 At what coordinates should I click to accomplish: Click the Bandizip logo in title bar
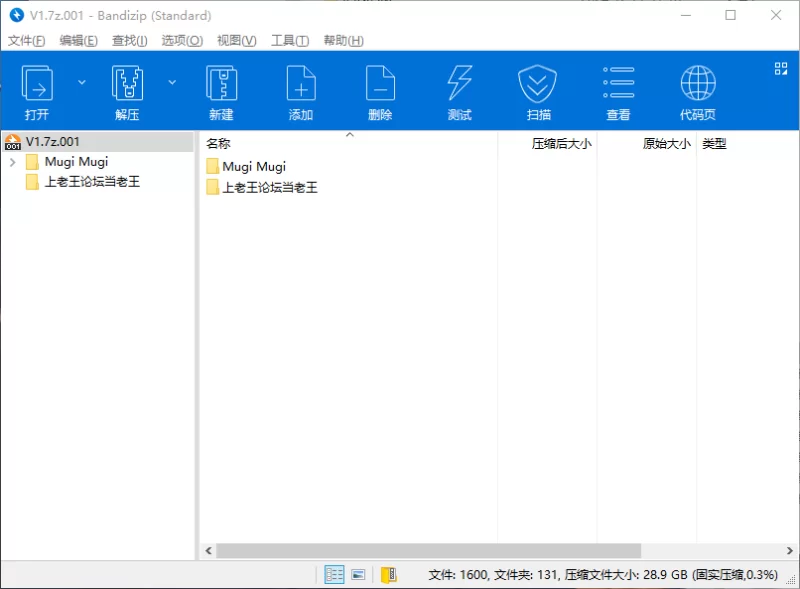point(17,15)
